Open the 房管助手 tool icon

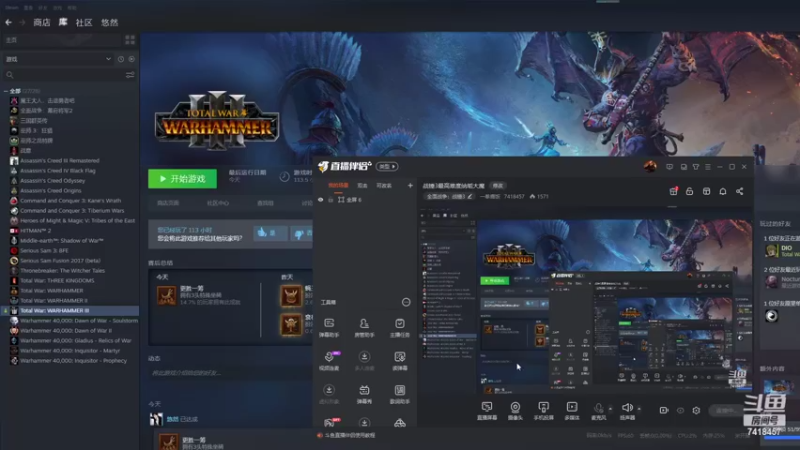[364, 327]
